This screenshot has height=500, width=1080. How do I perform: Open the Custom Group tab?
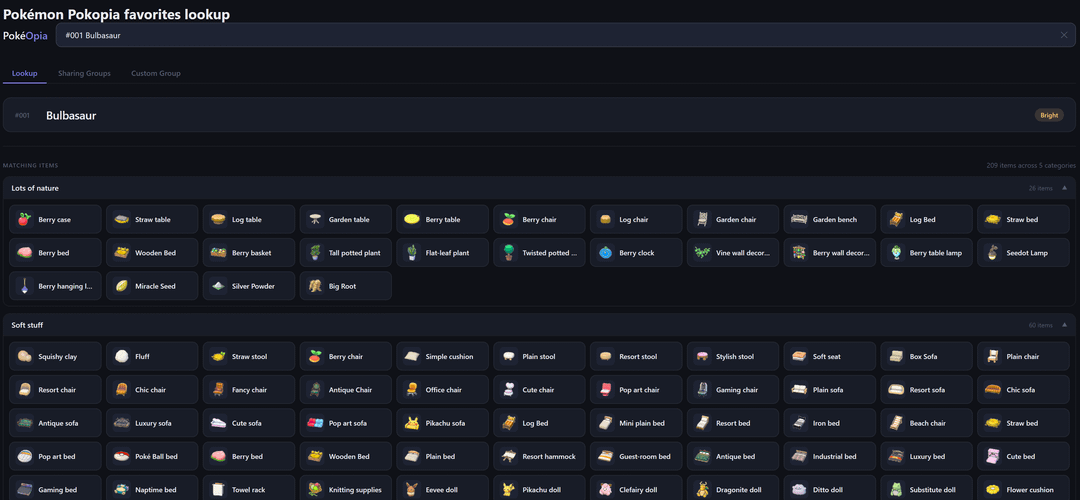coord(156,73)
